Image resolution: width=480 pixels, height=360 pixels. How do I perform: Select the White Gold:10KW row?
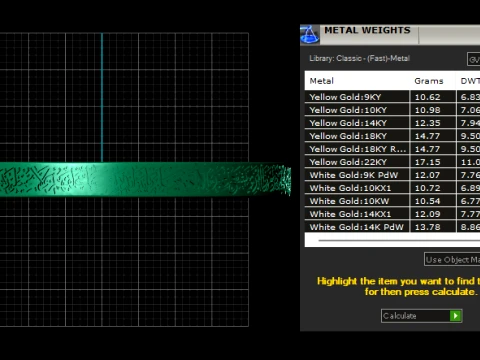tap(392, 201)
